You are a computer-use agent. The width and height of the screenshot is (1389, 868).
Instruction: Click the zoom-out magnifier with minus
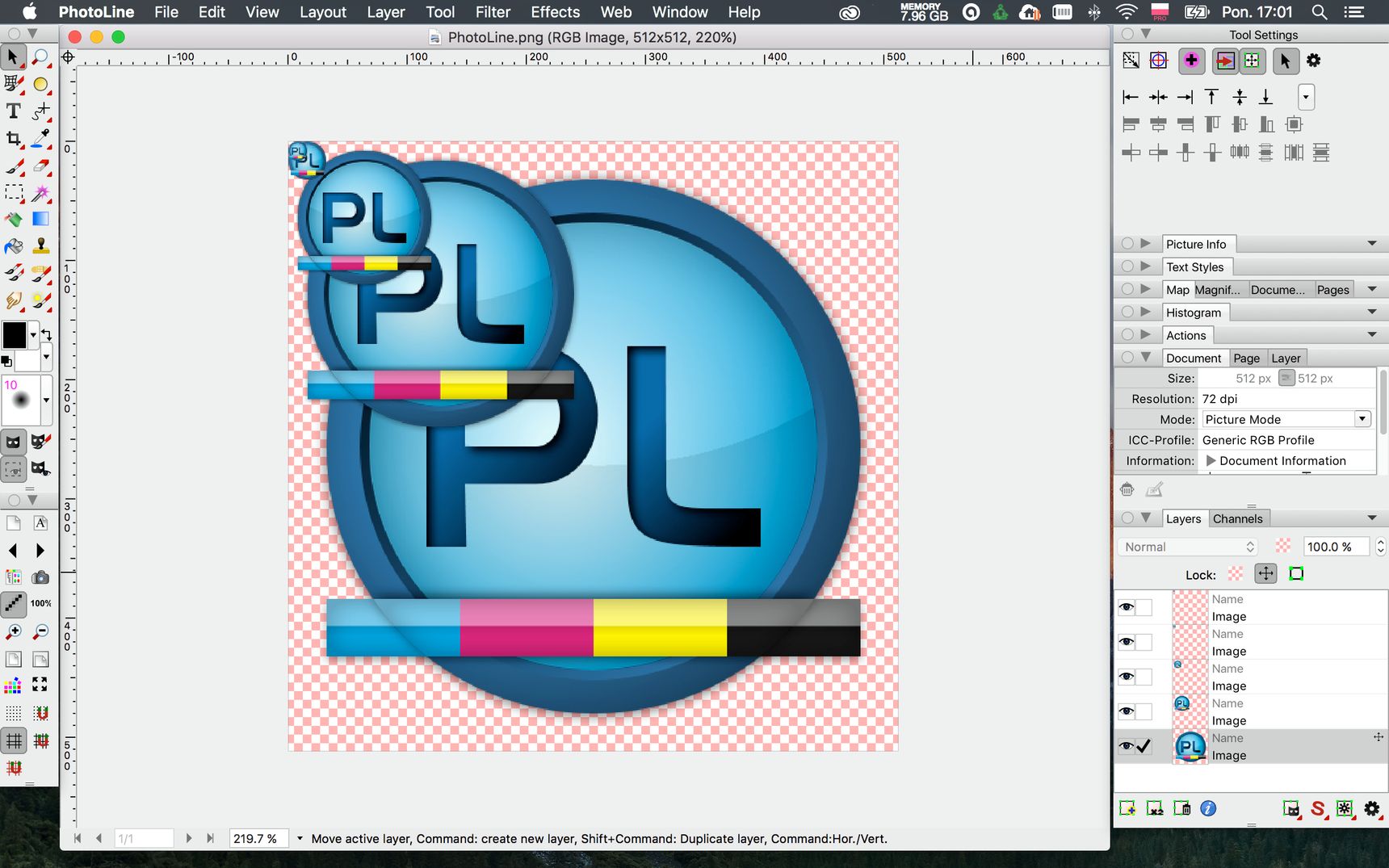(40, 631)
